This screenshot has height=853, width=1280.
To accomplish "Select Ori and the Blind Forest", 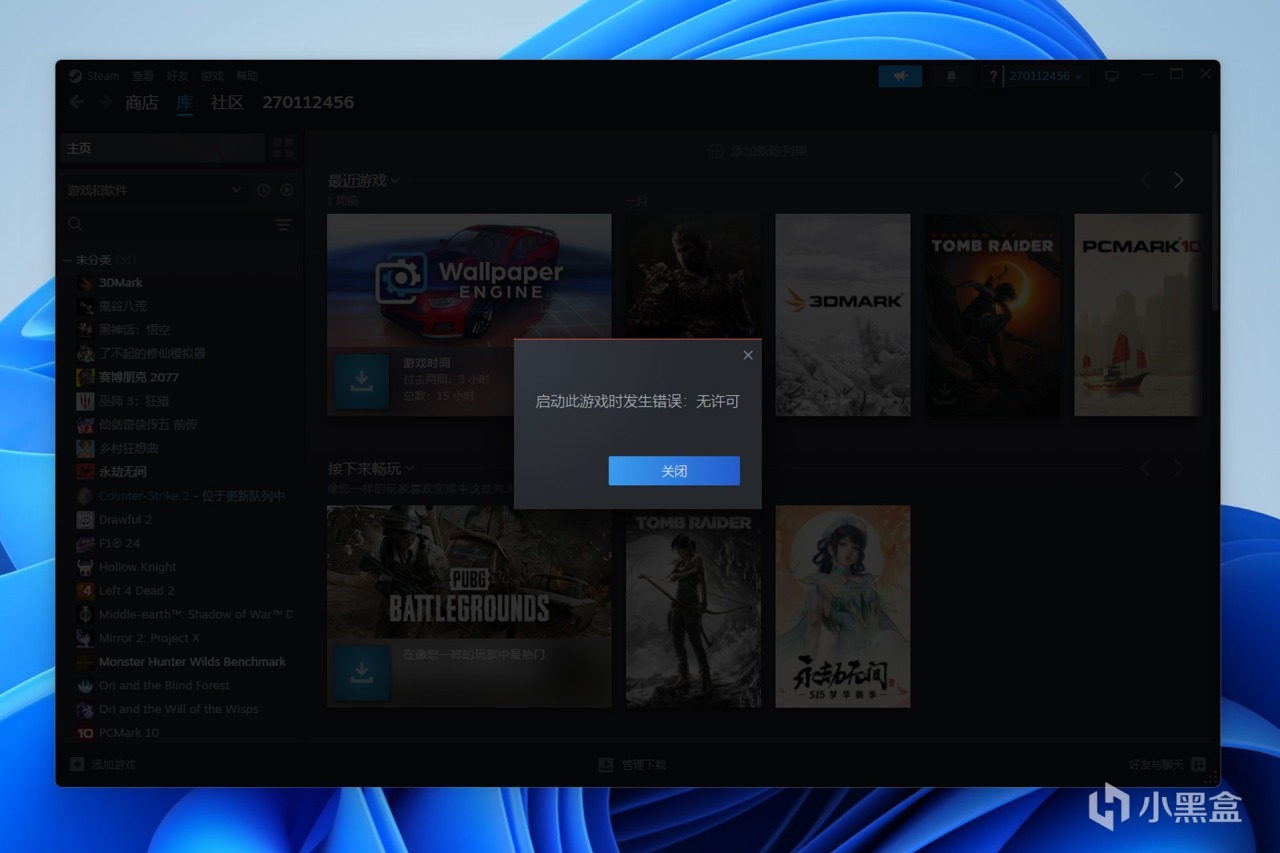I will [x=164, y=686].
